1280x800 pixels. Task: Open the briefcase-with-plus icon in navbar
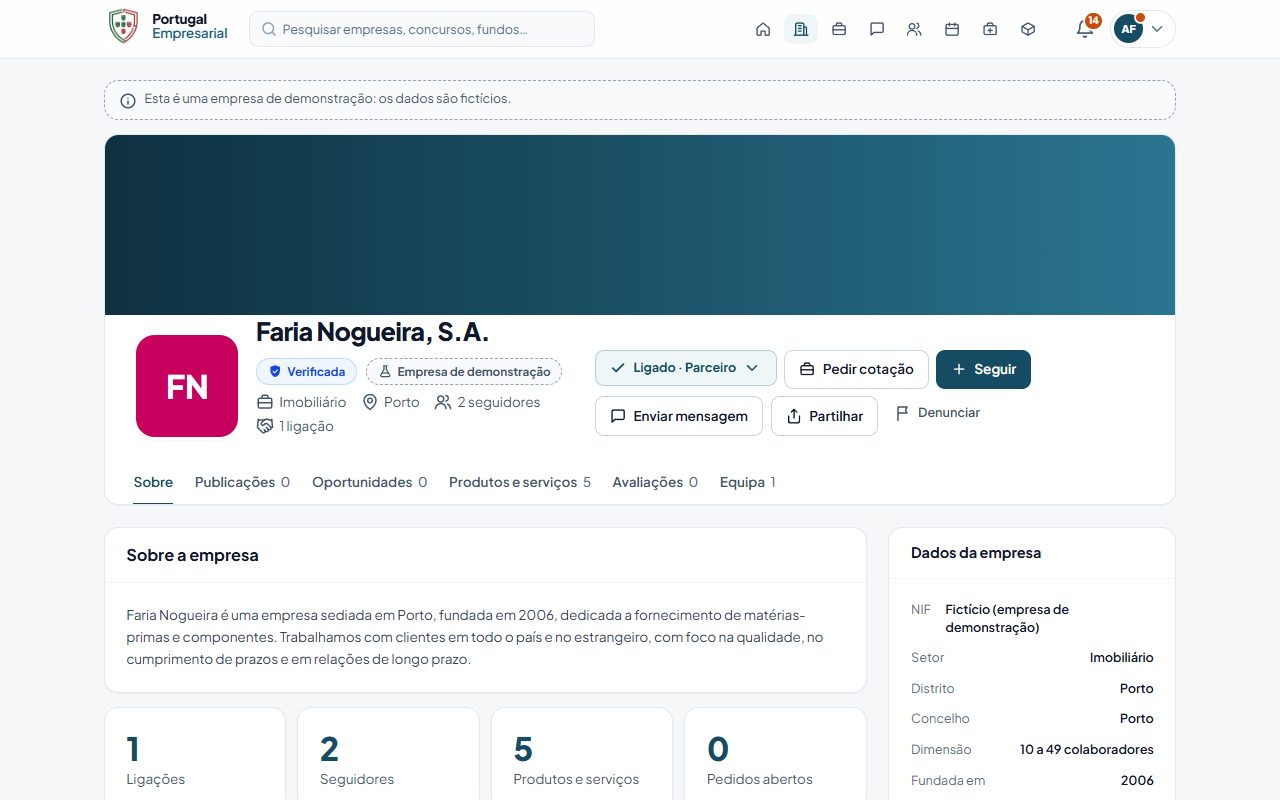(x=990, y=29)
